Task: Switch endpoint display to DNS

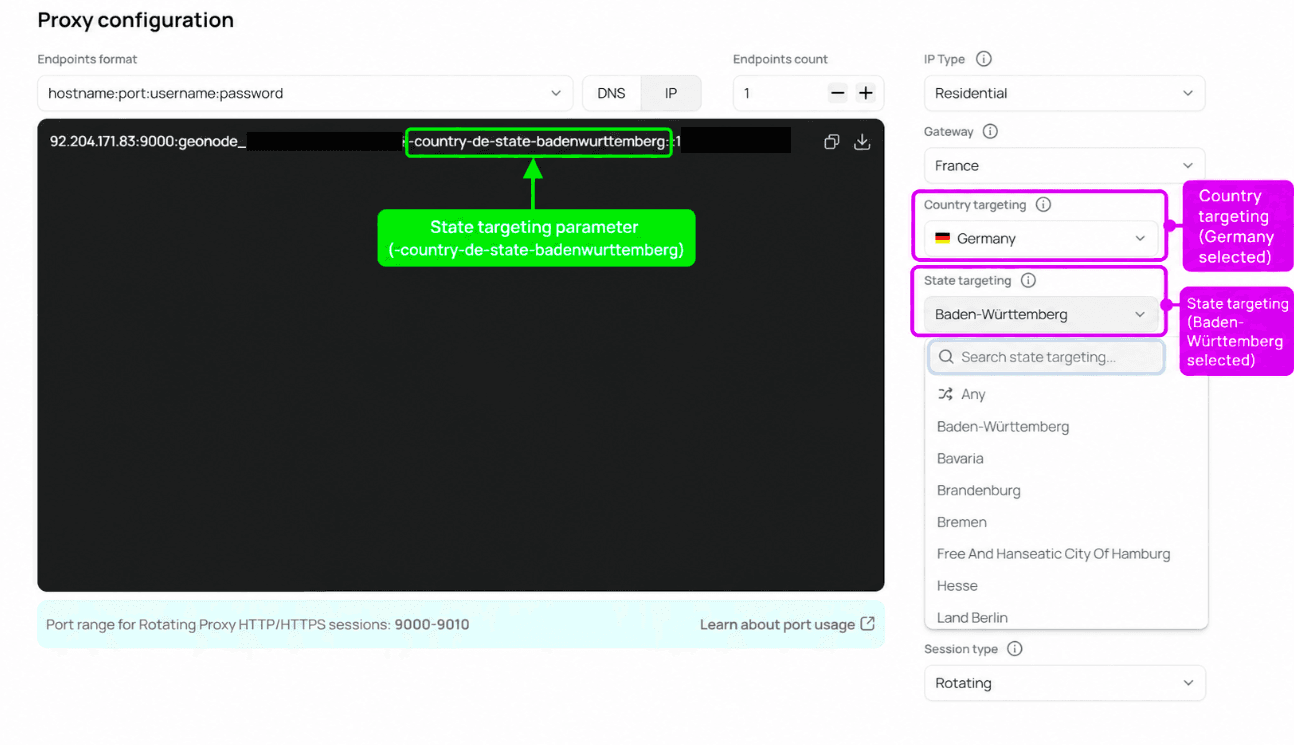Action: (612, 93)
